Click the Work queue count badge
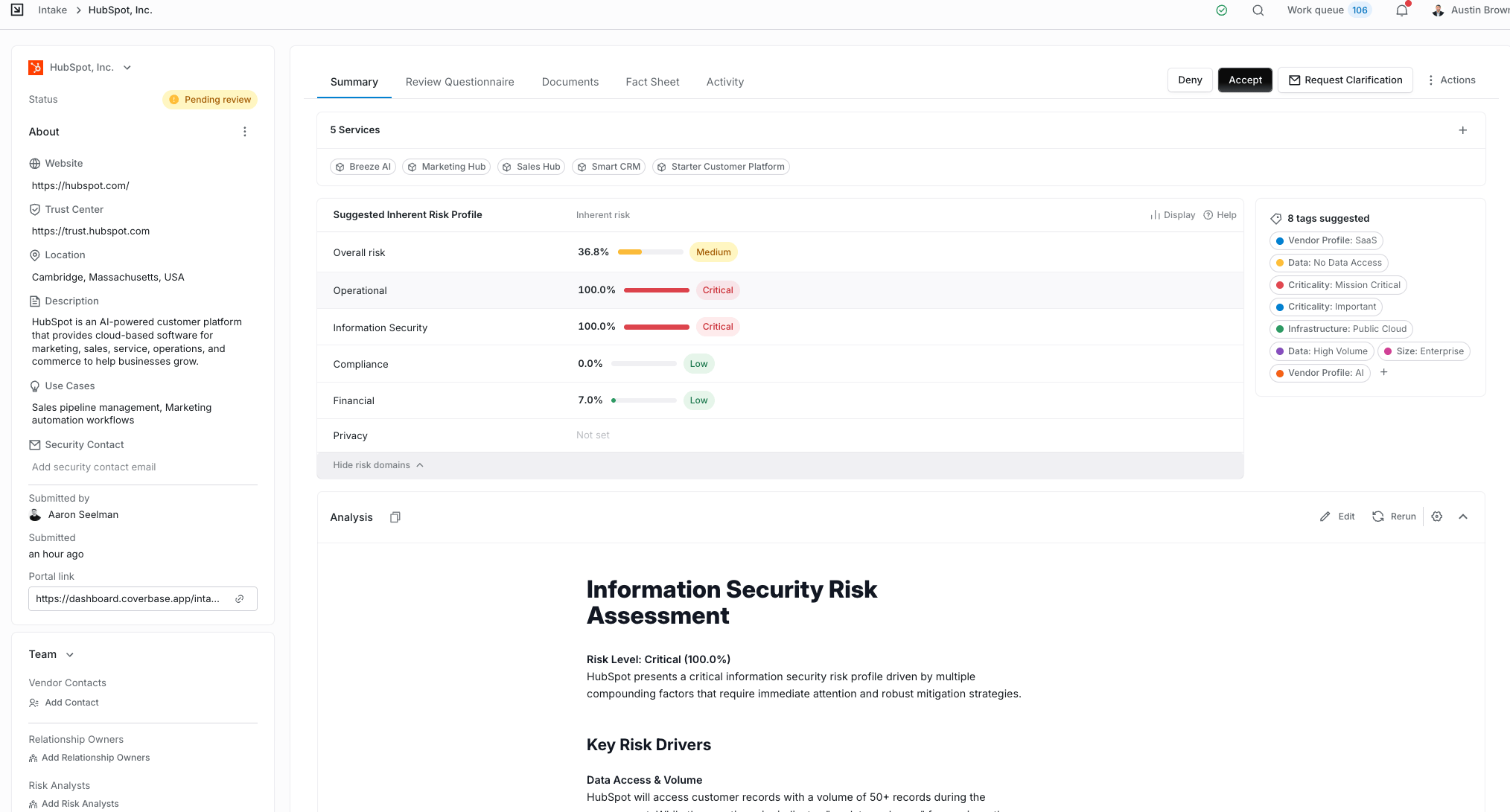The image size is (1510, 812). coord(1360,10)
